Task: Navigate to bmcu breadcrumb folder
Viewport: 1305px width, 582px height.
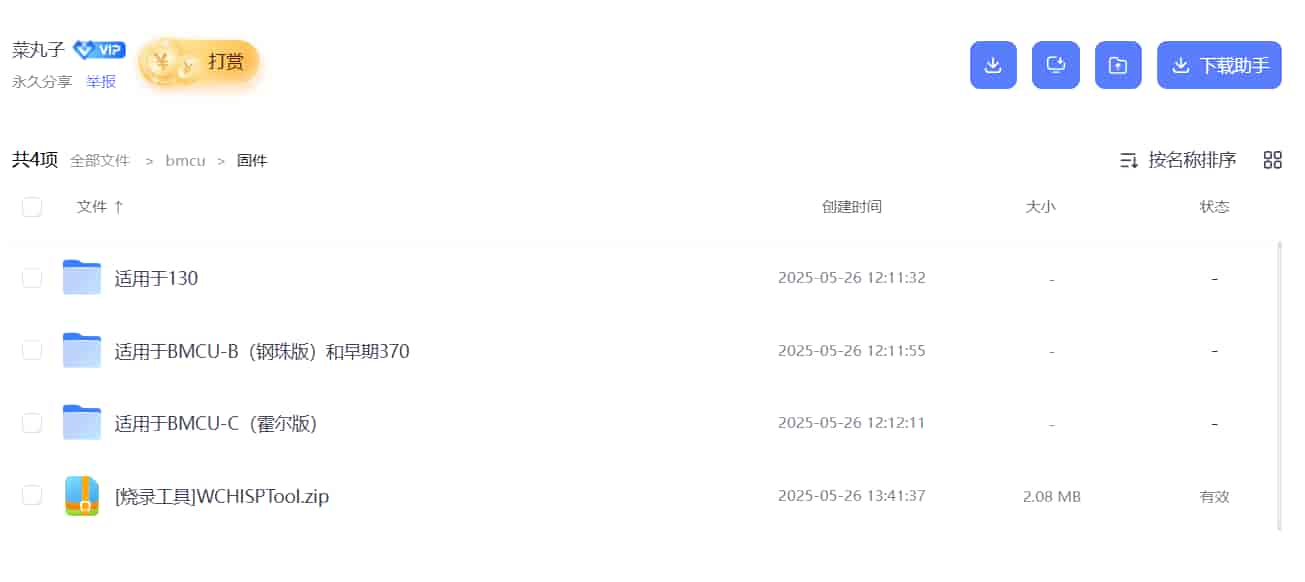Action: [185, 160]
